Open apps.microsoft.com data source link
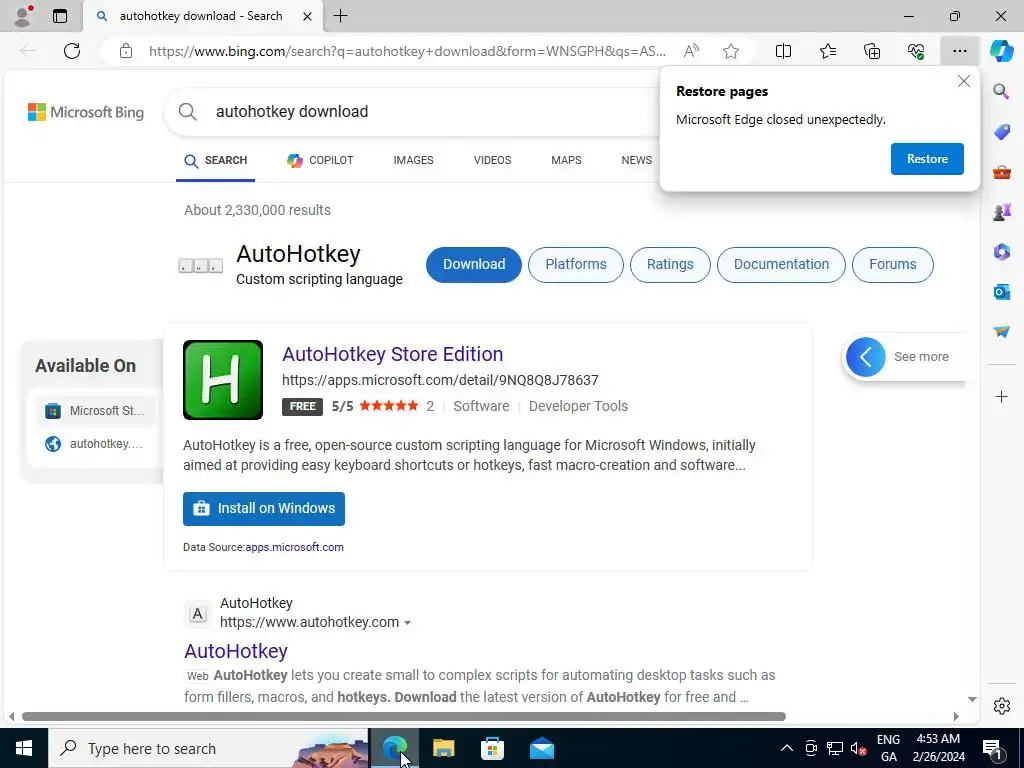Screen dimensions: 1024x768 click(x=295, y=547)
